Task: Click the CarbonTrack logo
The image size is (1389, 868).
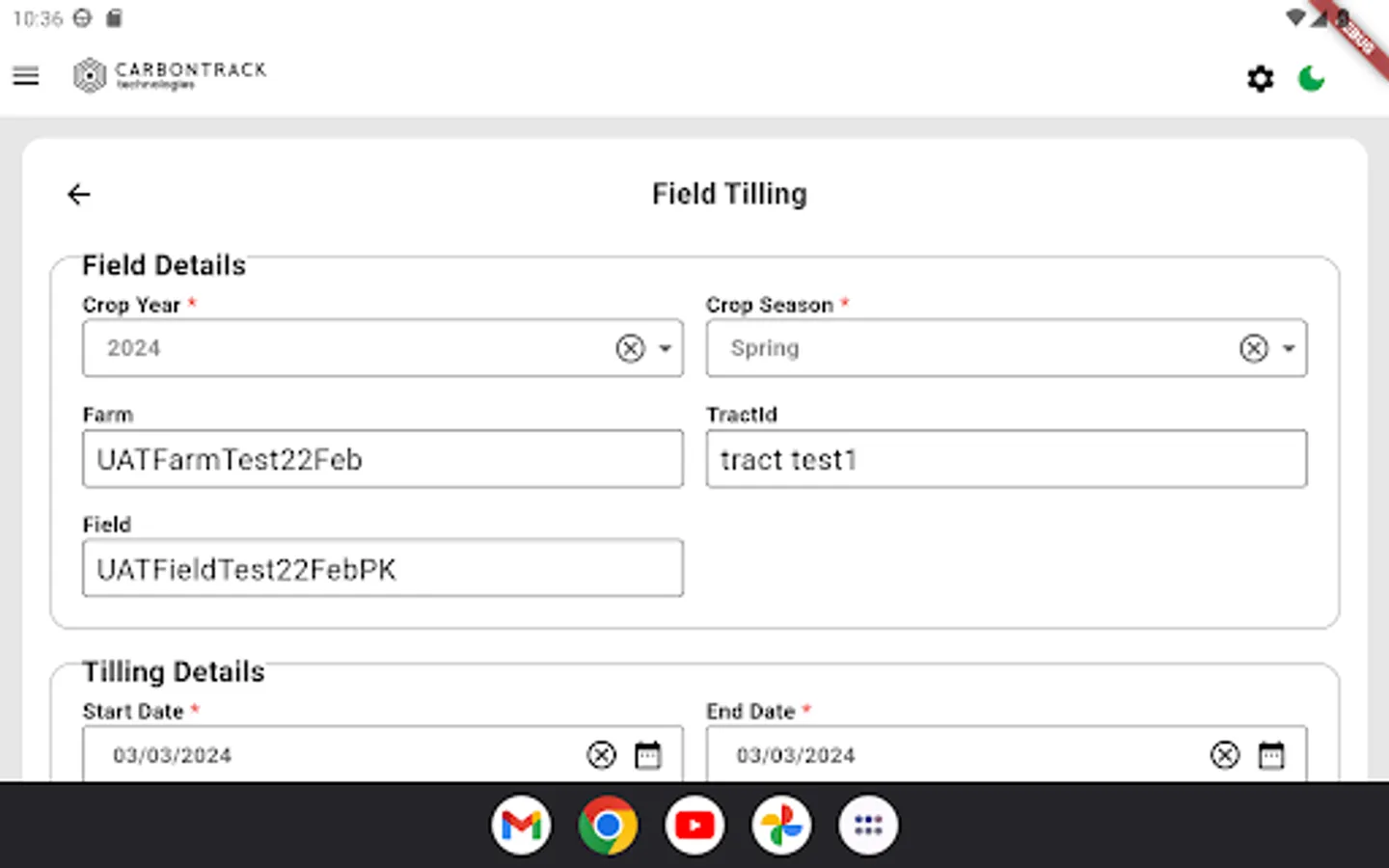Action: [x=170, y=75]
